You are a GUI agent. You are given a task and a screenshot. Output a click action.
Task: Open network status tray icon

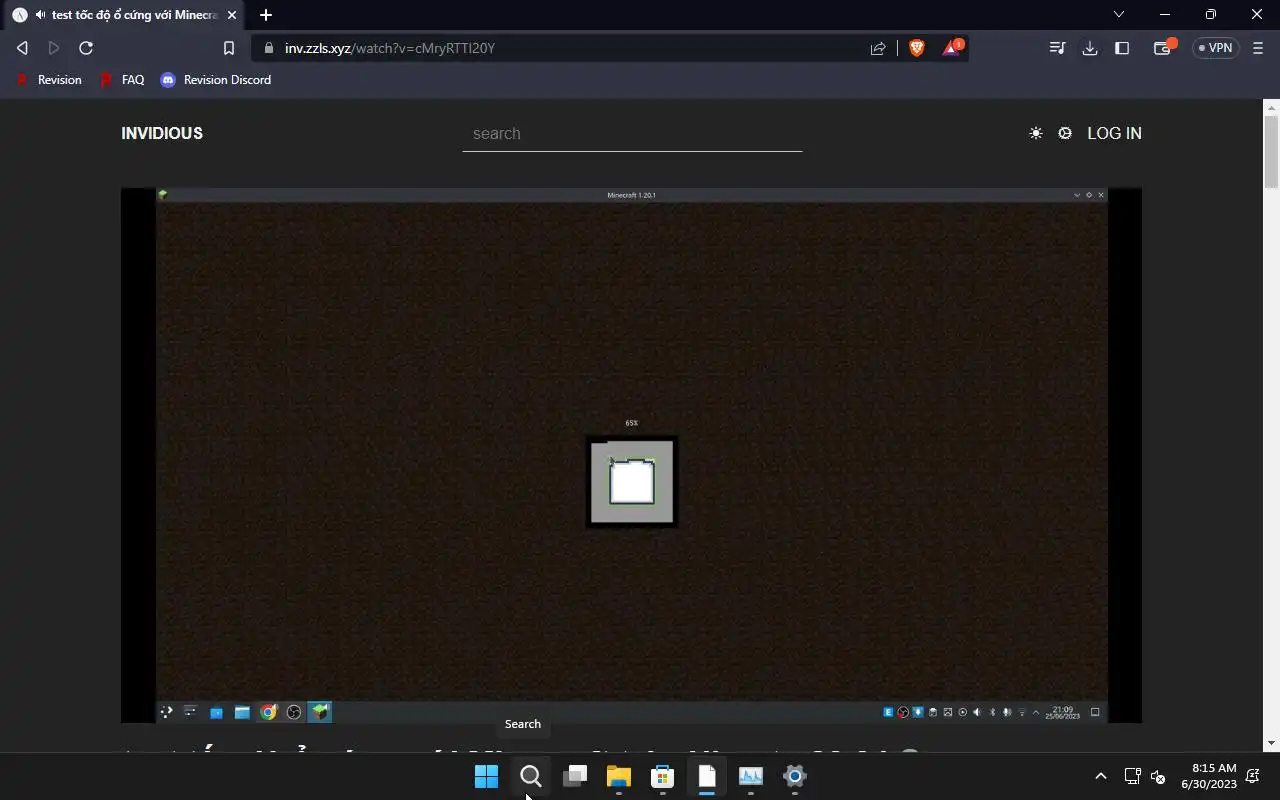pyautogui.click(x=1132, y=776)
